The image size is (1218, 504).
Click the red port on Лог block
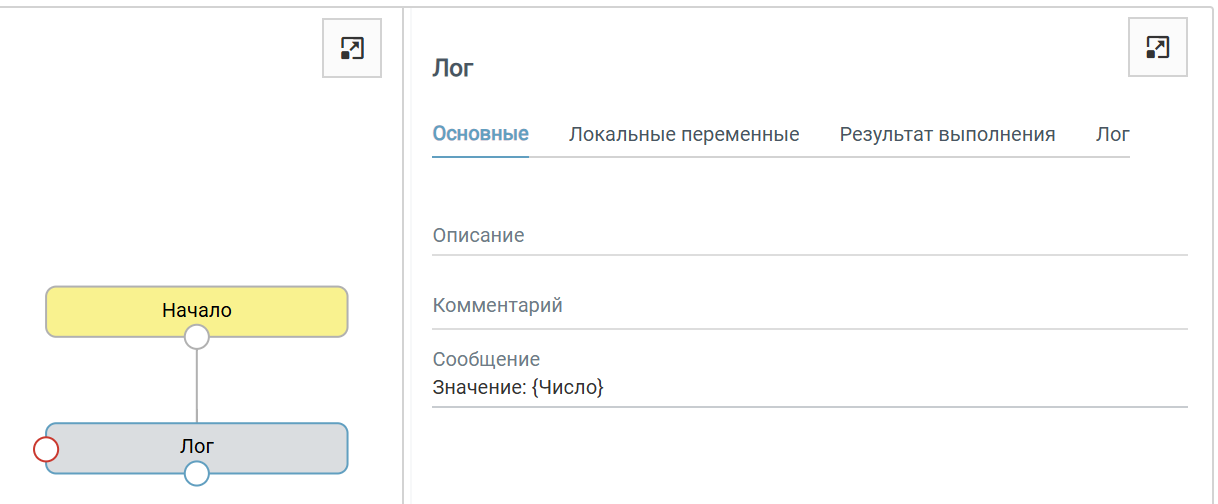[x=46, y=449]
